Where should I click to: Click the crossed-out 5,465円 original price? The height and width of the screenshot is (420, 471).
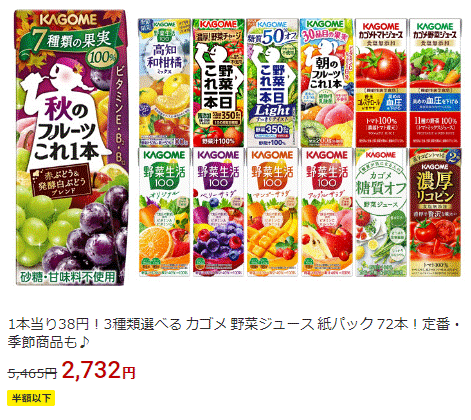(x=32, y=373)
